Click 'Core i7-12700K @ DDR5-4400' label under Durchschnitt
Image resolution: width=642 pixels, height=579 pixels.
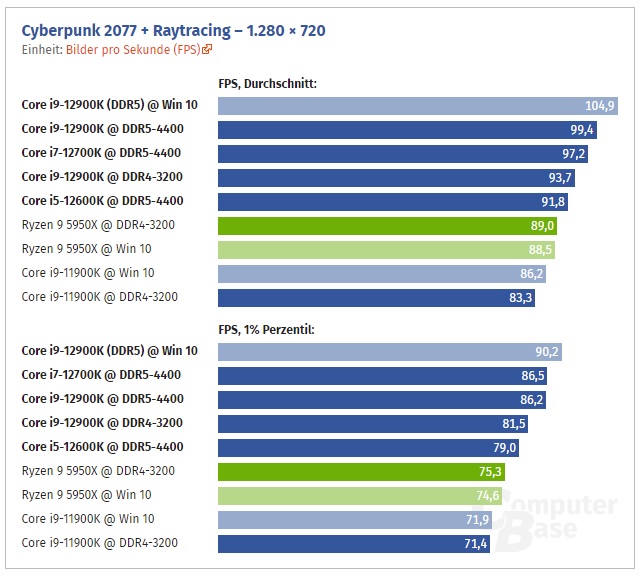point(101,153)
